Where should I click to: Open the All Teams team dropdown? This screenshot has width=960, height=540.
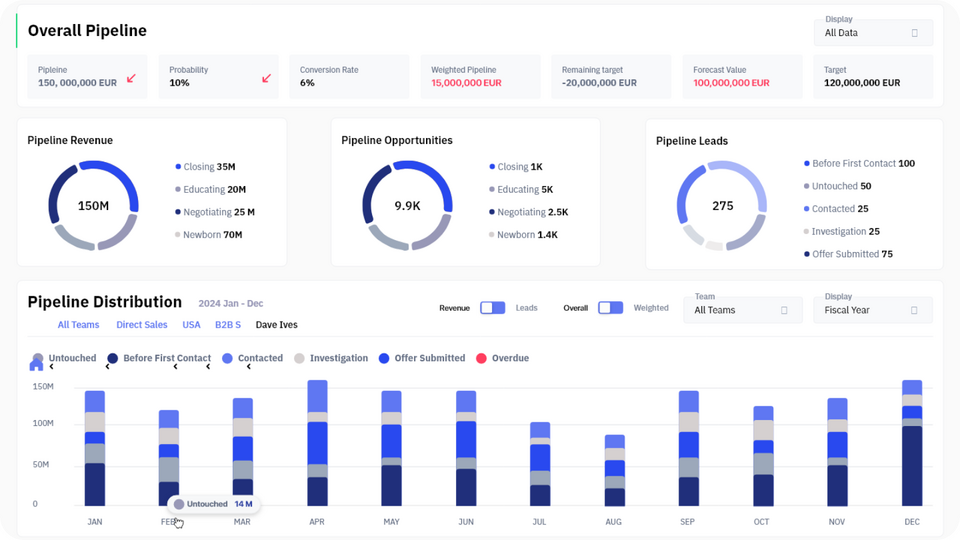pos(743,310)
